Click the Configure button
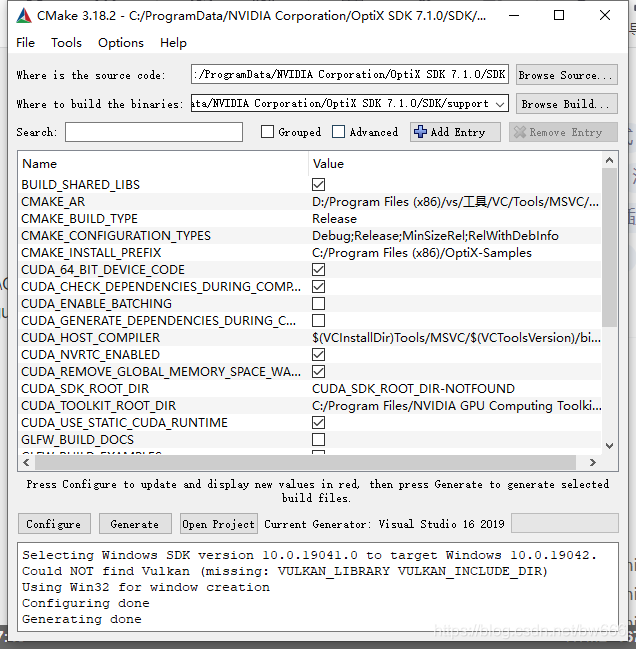636x649 pixels. [x=54, y=524]
